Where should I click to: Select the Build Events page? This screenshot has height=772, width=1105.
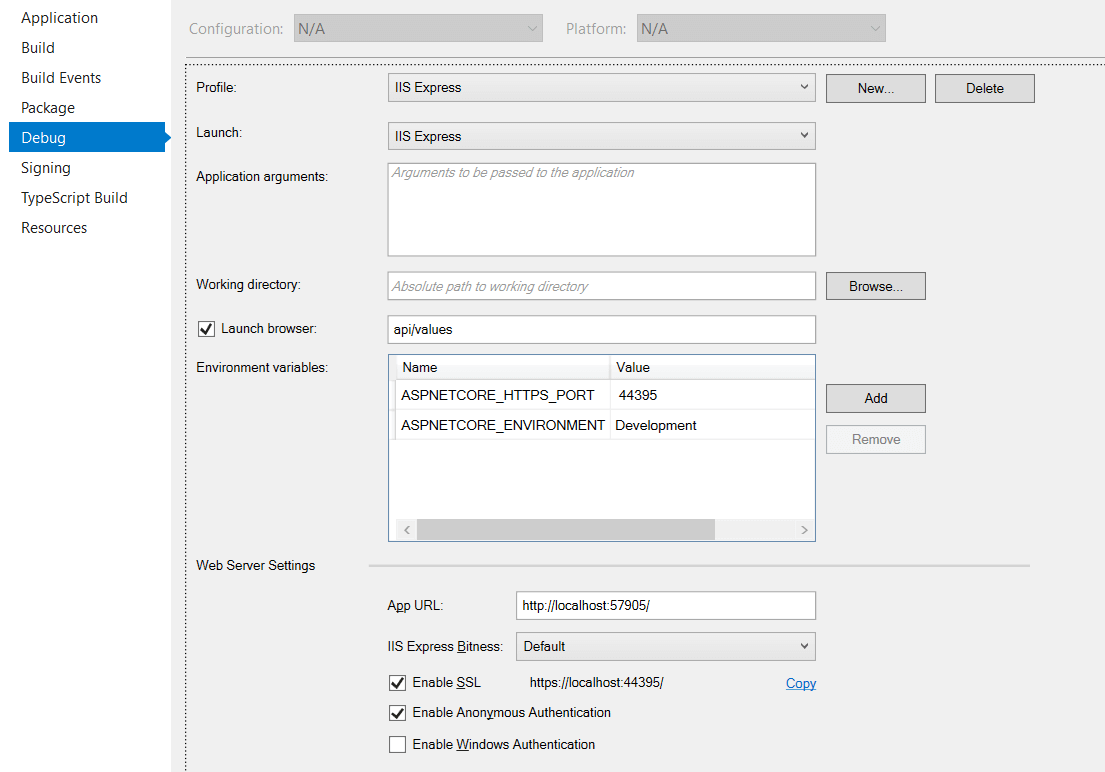[60, 77]
